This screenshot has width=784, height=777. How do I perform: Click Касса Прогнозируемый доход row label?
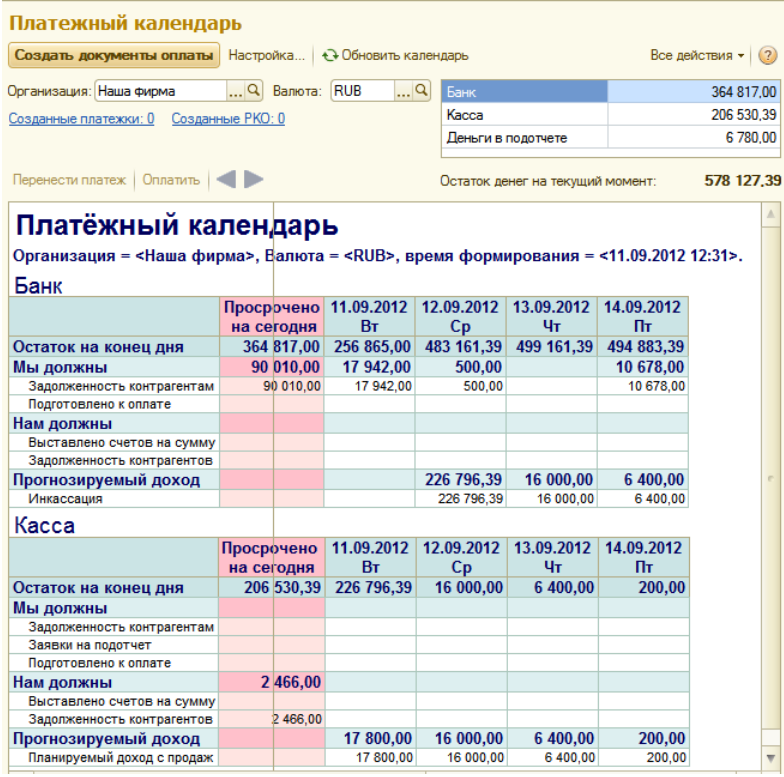106,738
